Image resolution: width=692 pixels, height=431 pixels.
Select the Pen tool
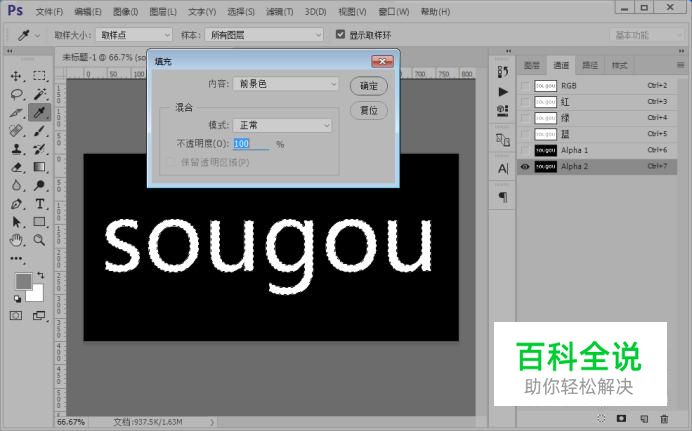pyautogui.click(x=16, y=204)
